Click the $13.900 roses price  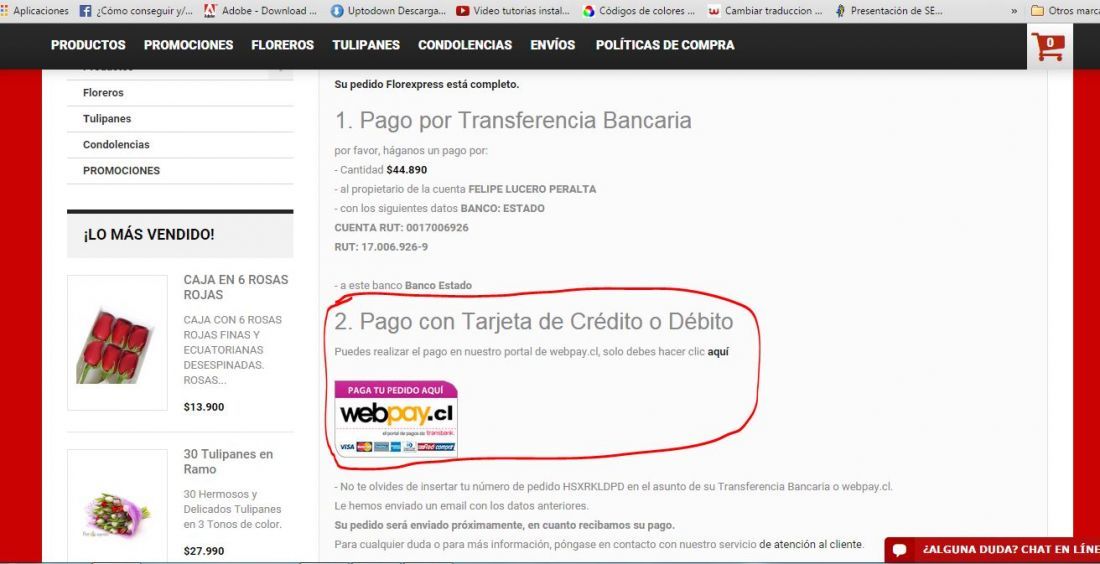(204, 407)
